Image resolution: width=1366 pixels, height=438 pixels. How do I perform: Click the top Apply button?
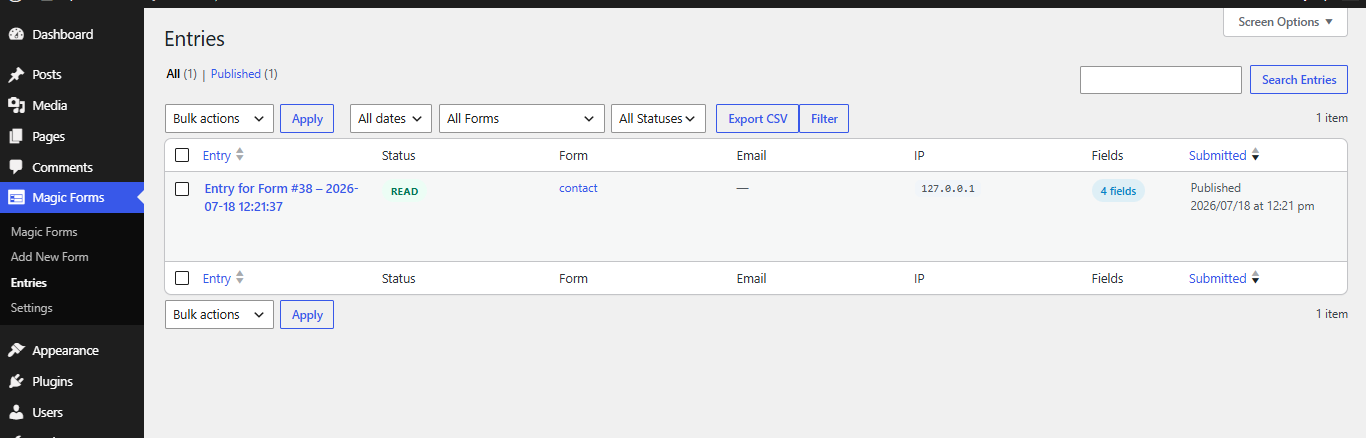(x=307, y=118)
